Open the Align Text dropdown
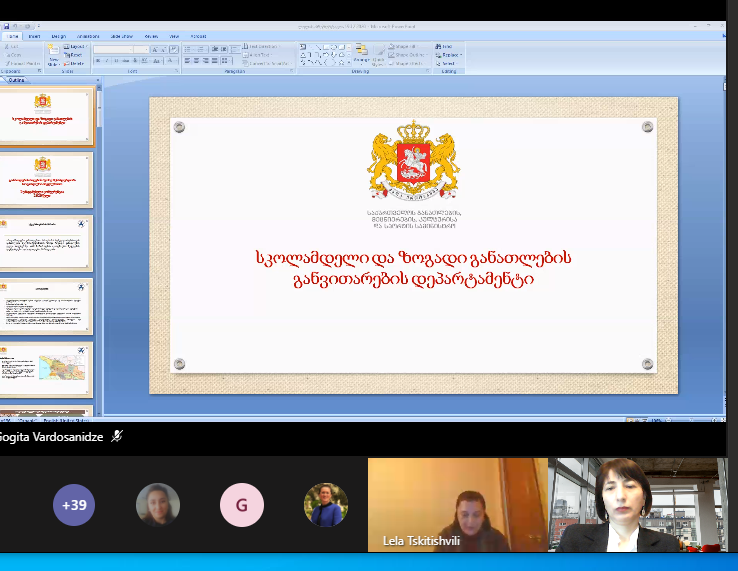Screen dimensions: 738x571 click(257, 55)
